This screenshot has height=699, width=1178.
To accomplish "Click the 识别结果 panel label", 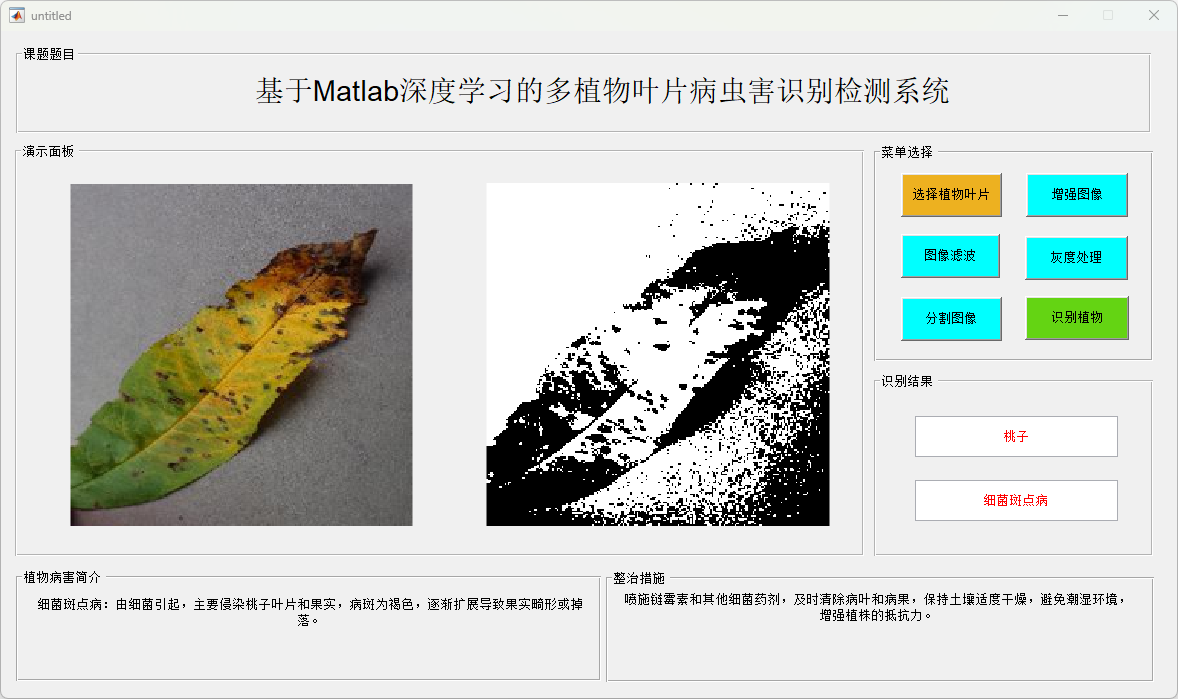I will [907, 382].
